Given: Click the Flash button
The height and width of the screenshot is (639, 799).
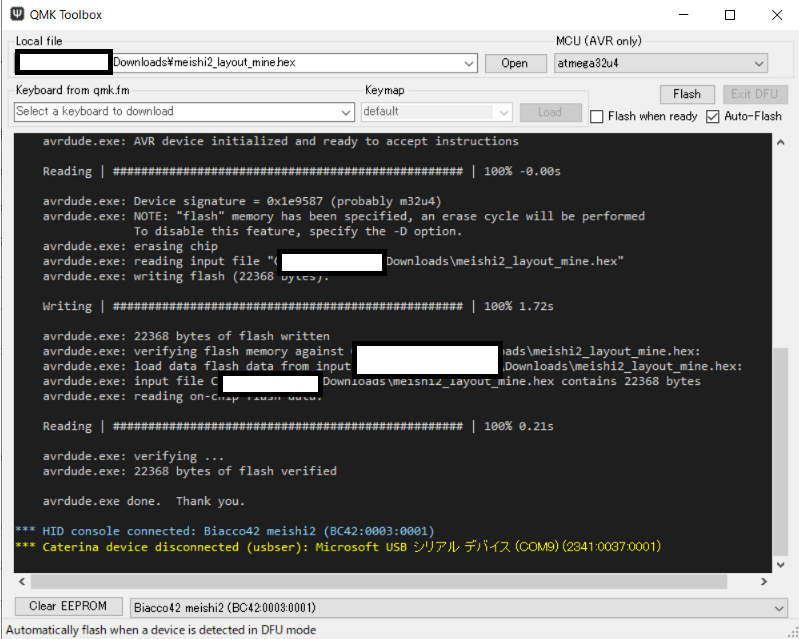Looking at the screenshot, I should (x=687, y=94).
